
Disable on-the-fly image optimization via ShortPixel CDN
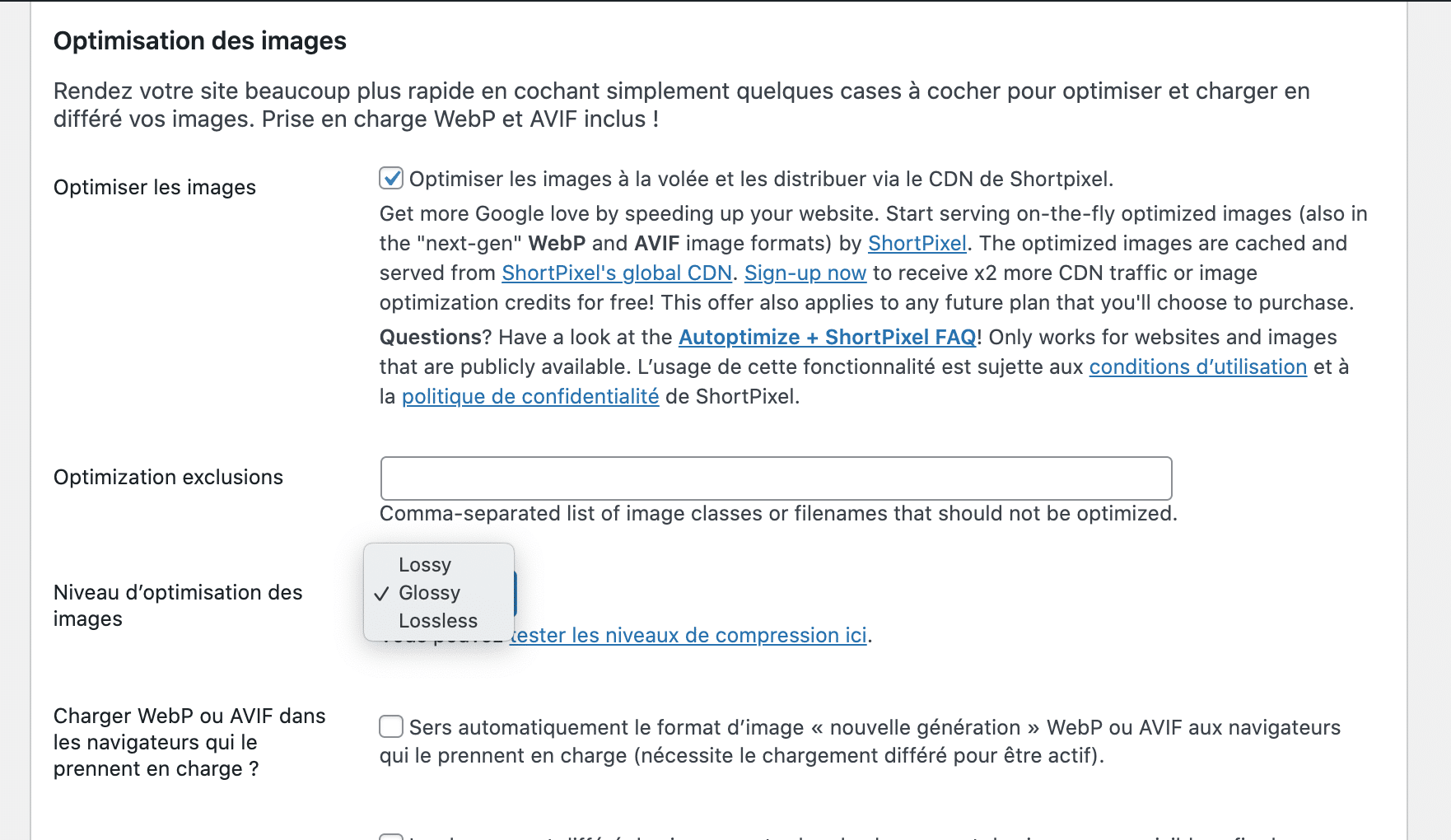point(390,177)
